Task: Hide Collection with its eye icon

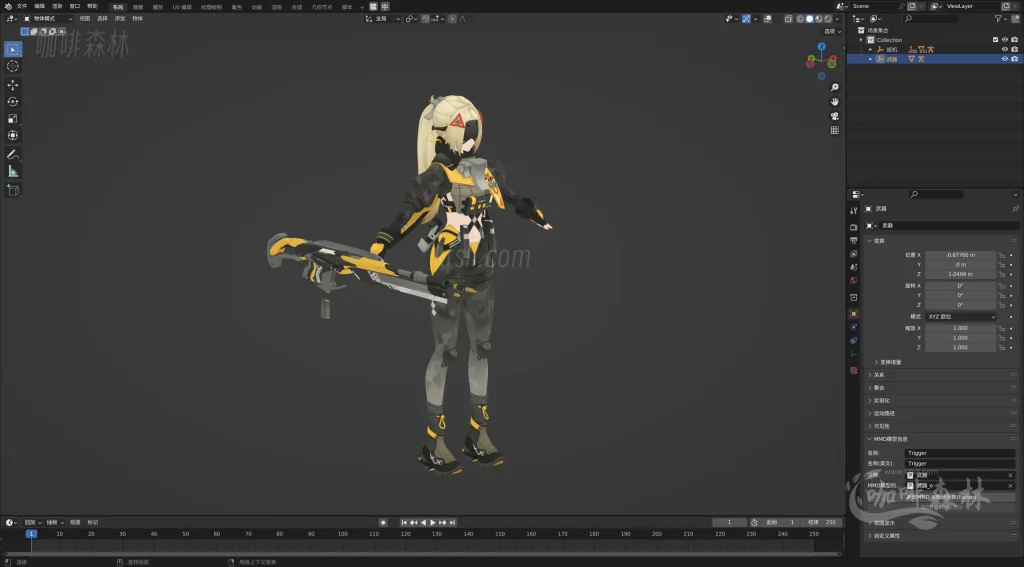Action: 1005,40
